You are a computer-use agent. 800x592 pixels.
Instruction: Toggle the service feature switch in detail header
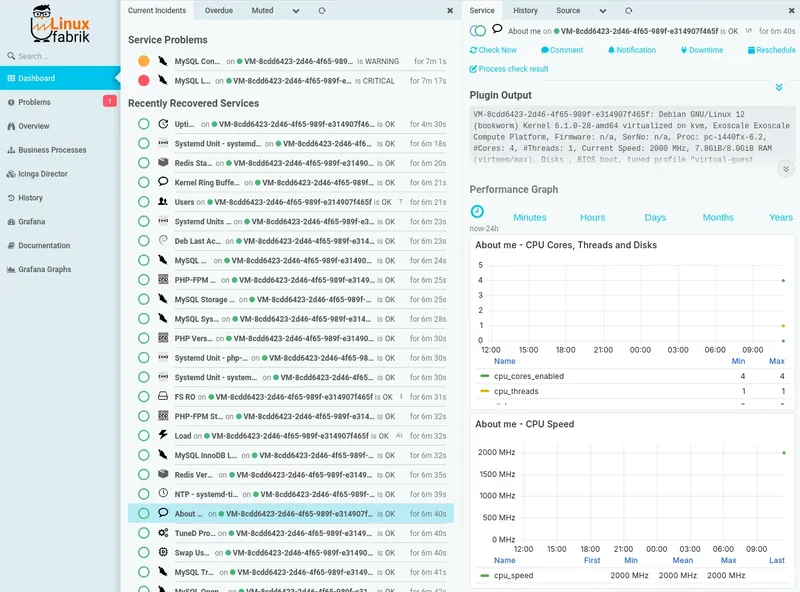pos(478,31)
